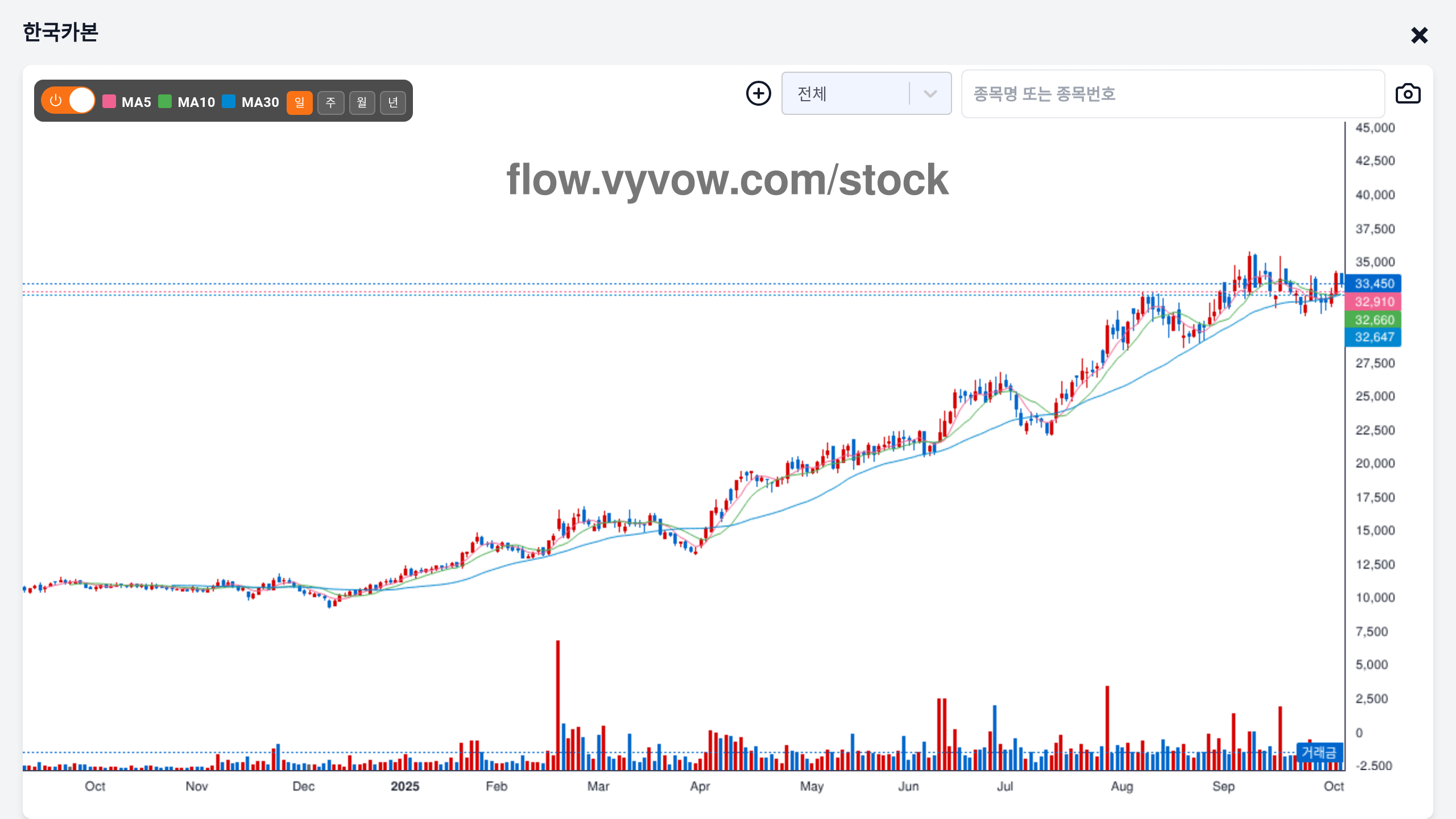Click the green 32,660 MA10 price tag
Screen dimensions: 1456x819
click(1374, 320)
